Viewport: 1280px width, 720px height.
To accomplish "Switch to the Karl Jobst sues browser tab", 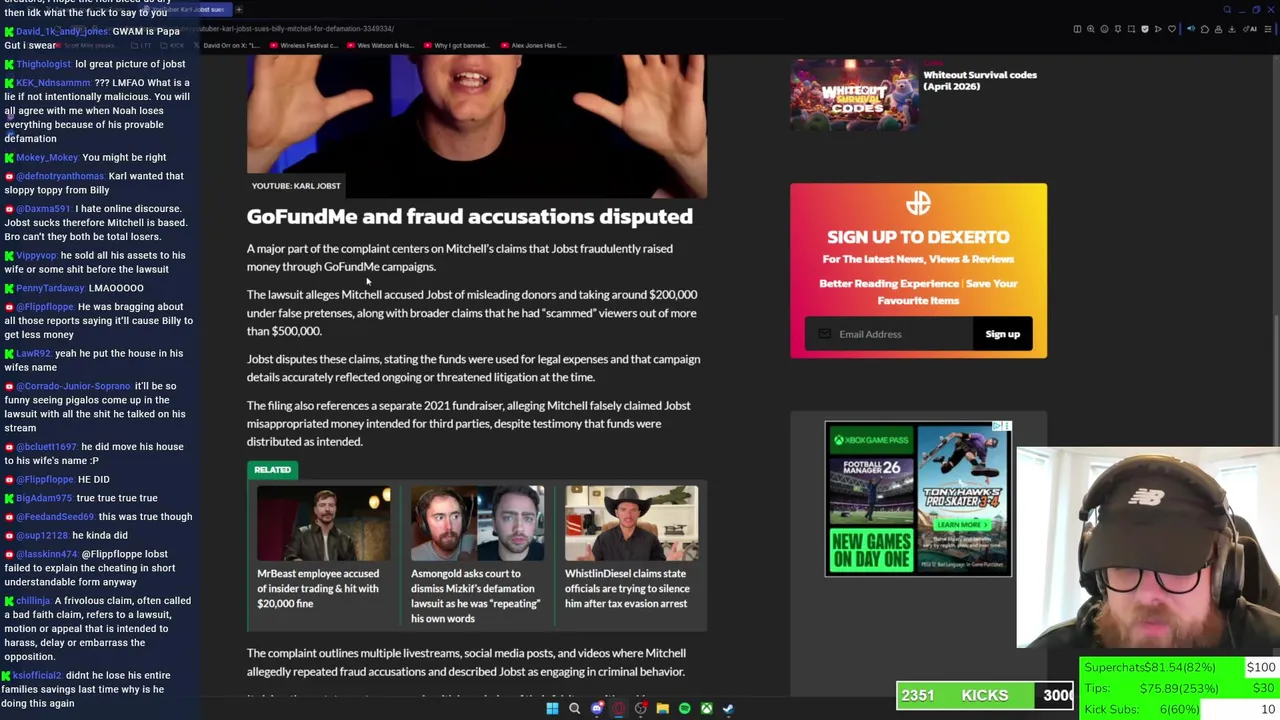I will pyautogui.click(x=185, y=9).
